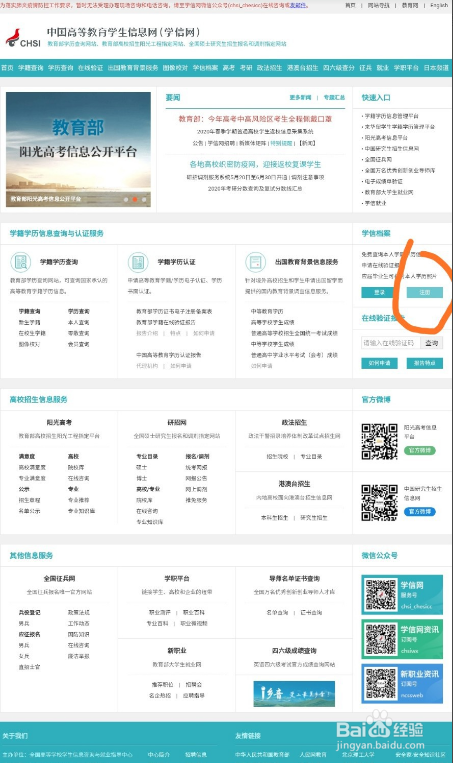The image size is (453, 763).
Task: Open the 各地高校织密防疫网 headline
Action: pyautogui.click(x=255, y=164)
